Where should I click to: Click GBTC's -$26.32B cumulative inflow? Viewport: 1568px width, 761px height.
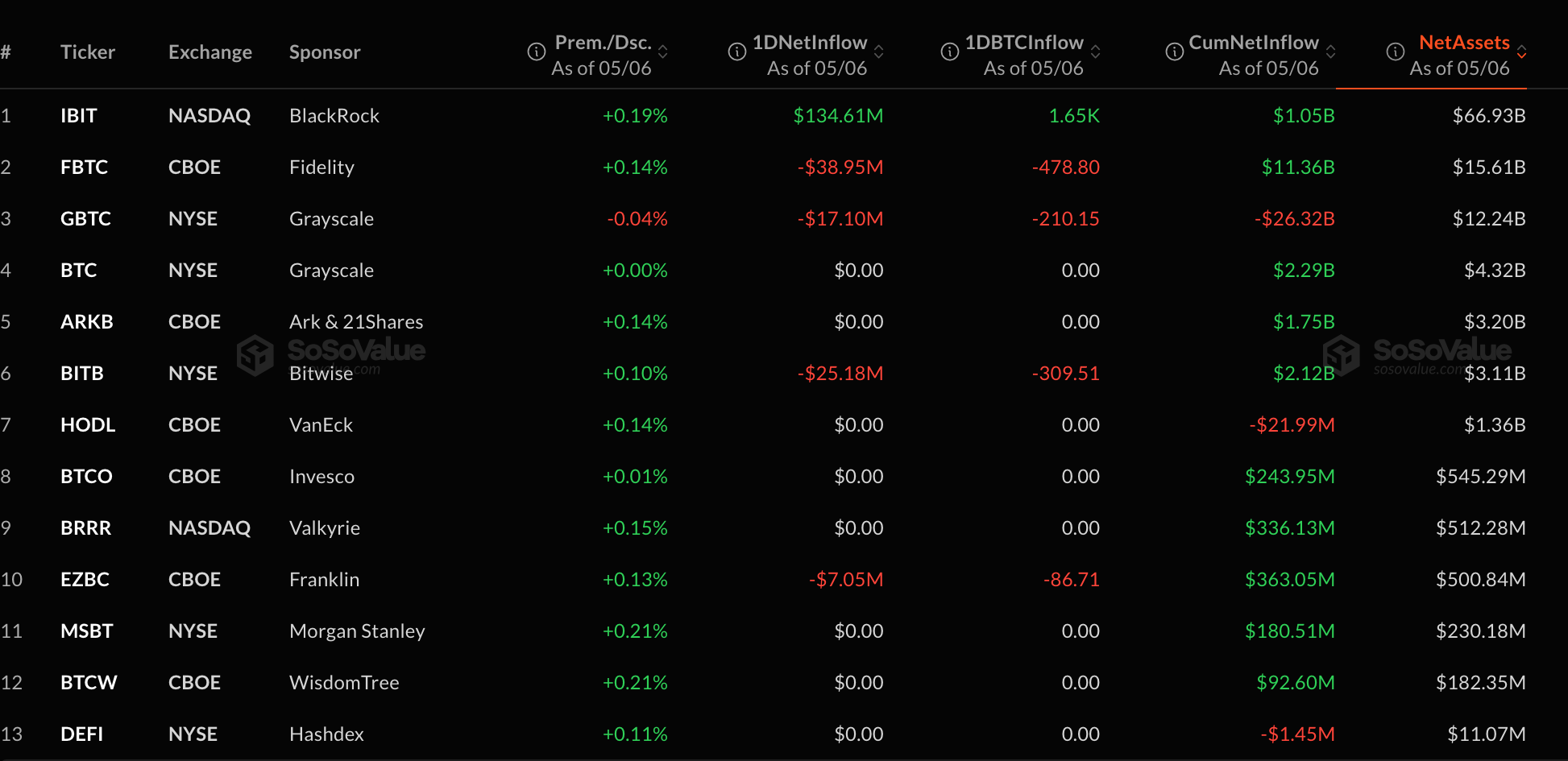tap(1295, 219)
